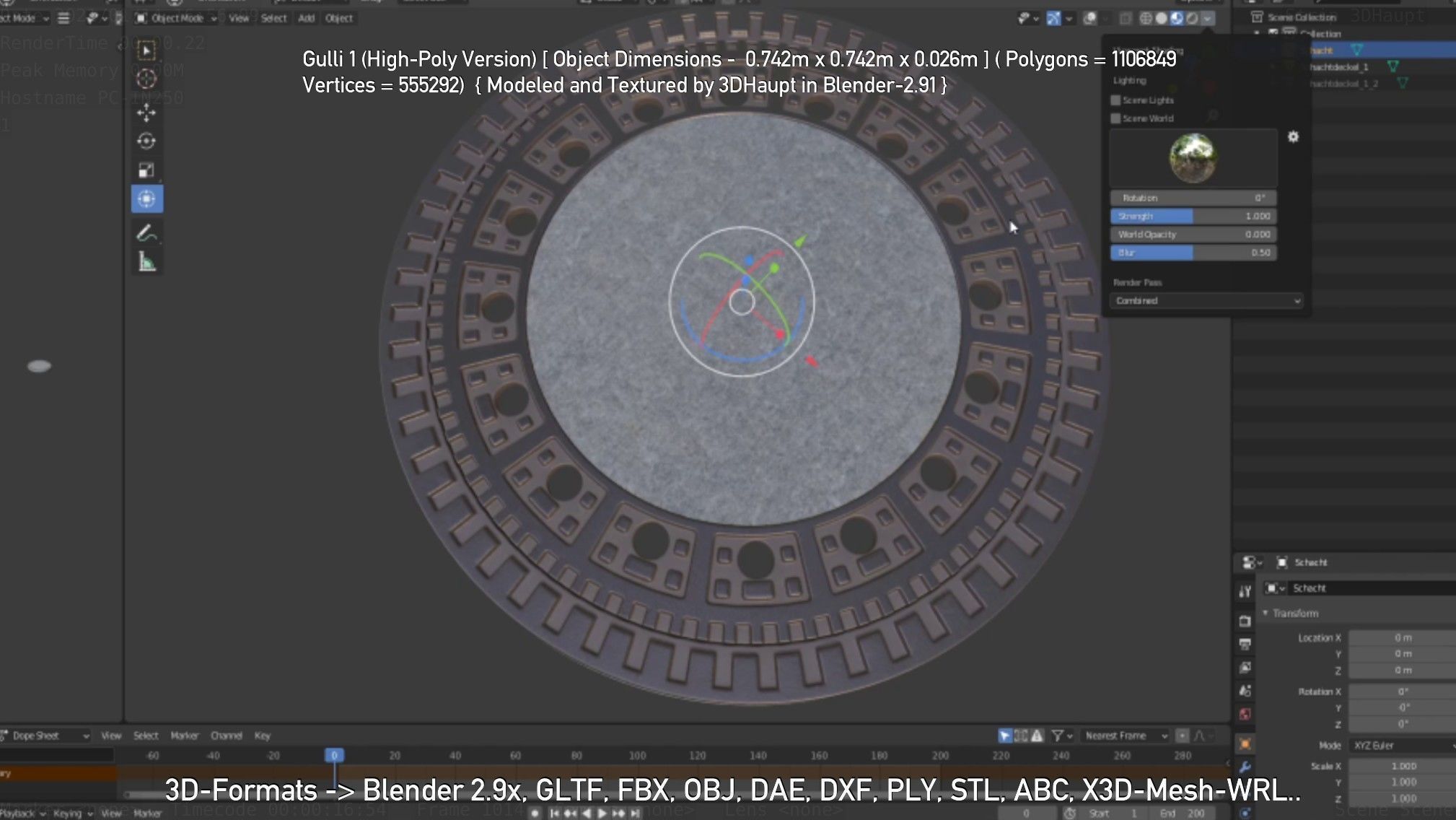Adjust World Opacity slider
Viewport: 1456px width, 820px height.
pos(1193,235)
